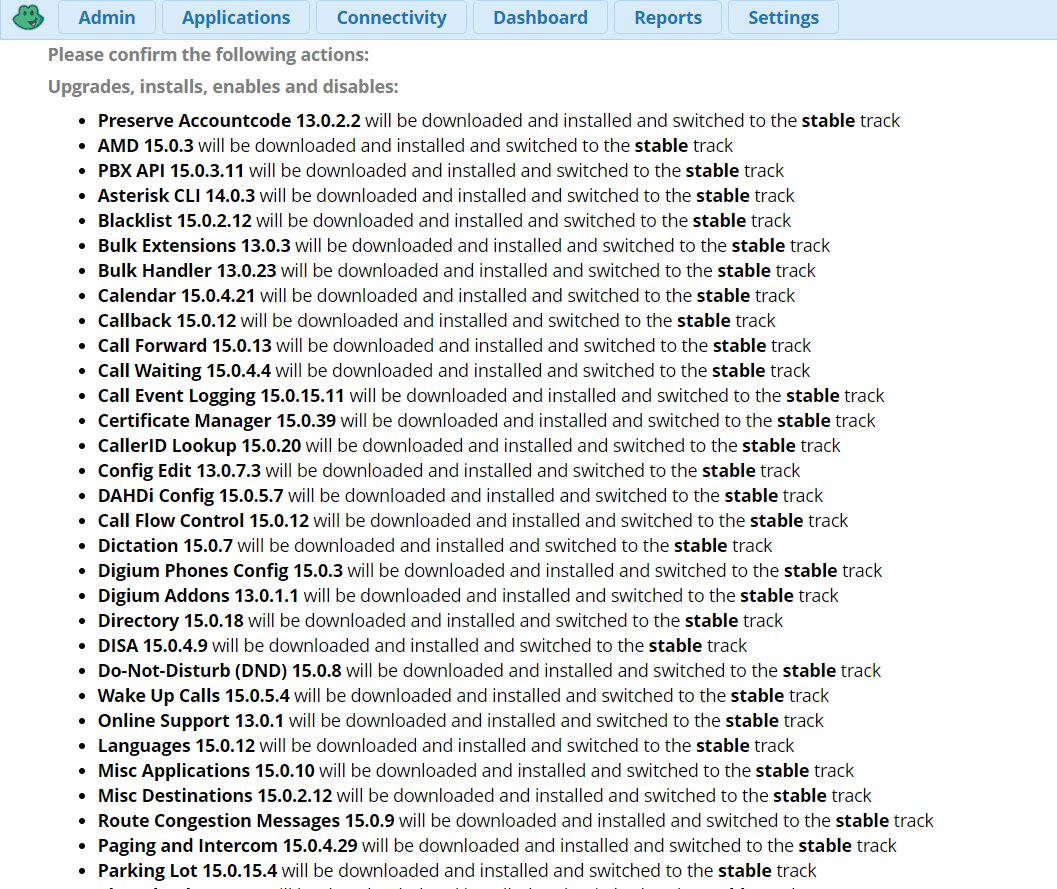This screenshot has height=889, width=1057.
Task: Open the Settings menu
Action: point(783,18)
